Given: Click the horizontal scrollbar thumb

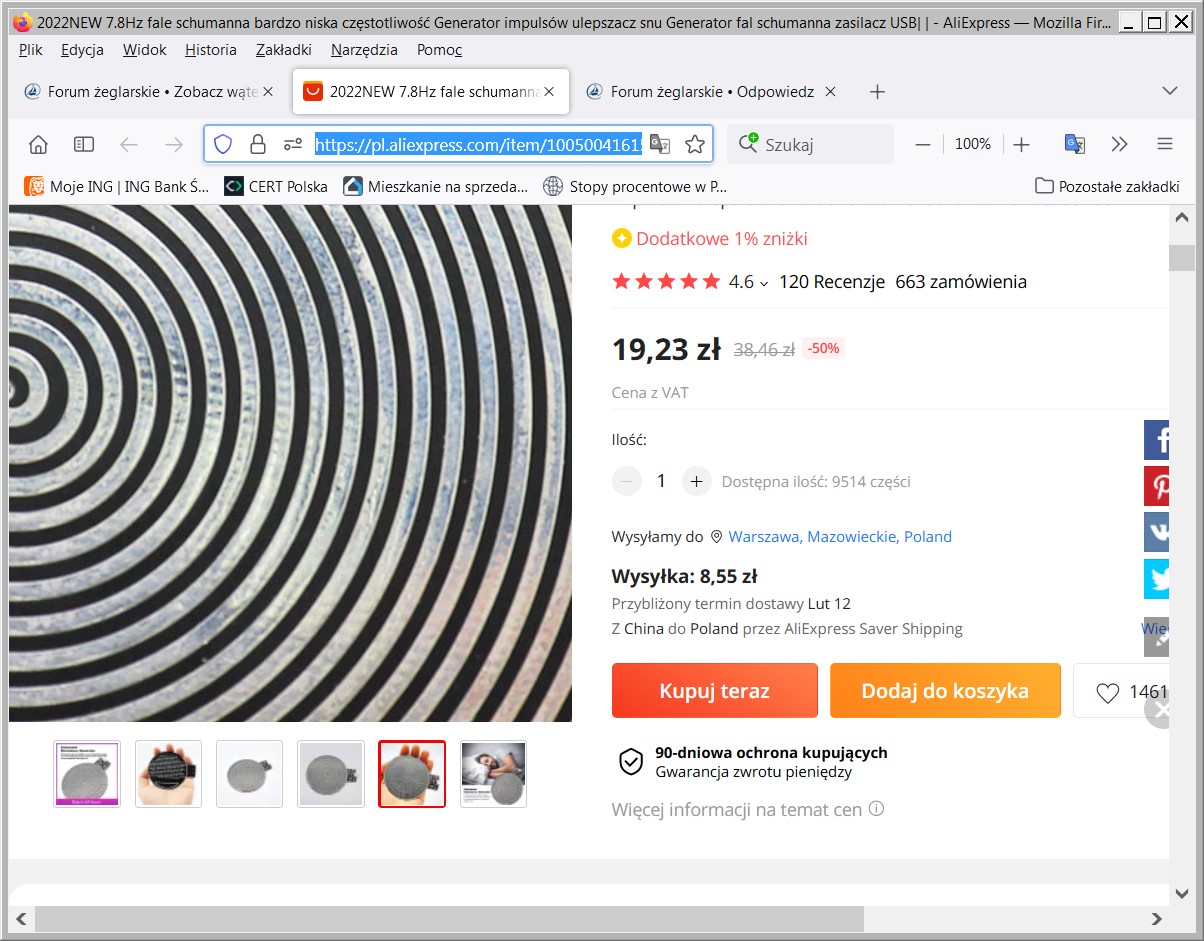Looking at the screenshot, I should click(449, 918).
